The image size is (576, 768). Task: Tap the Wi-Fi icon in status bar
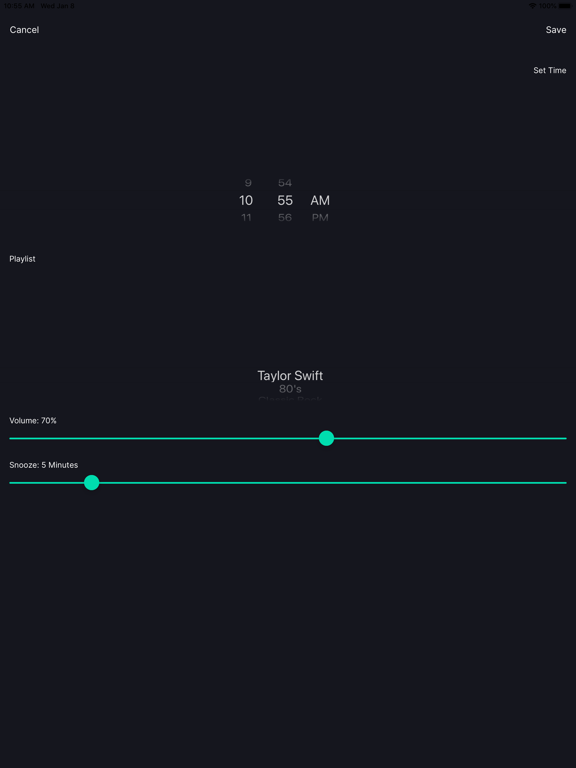pos(532,6)
